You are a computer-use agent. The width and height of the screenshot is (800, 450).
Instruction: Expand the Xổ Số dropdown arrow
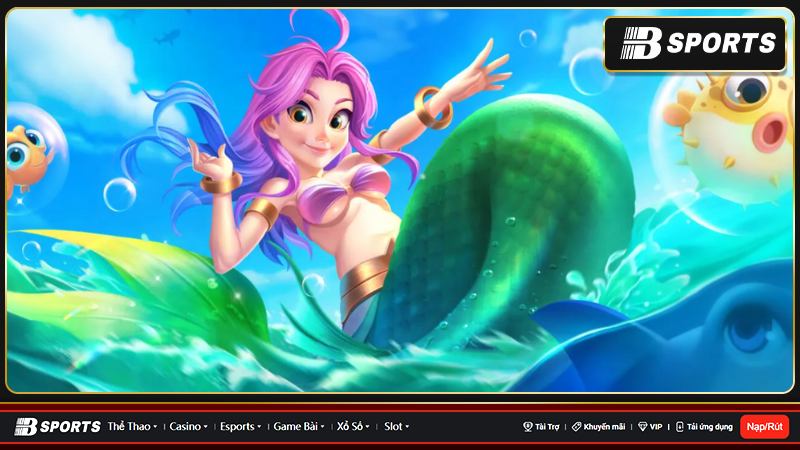coord(367,427)
